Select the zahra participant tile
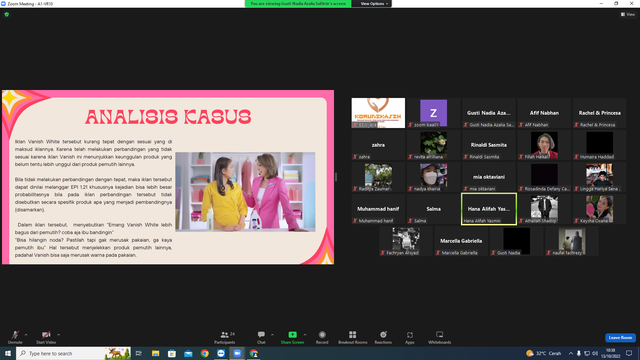This screenshot has height=360, width=640. pyautogui.click(x=378, y=145)
